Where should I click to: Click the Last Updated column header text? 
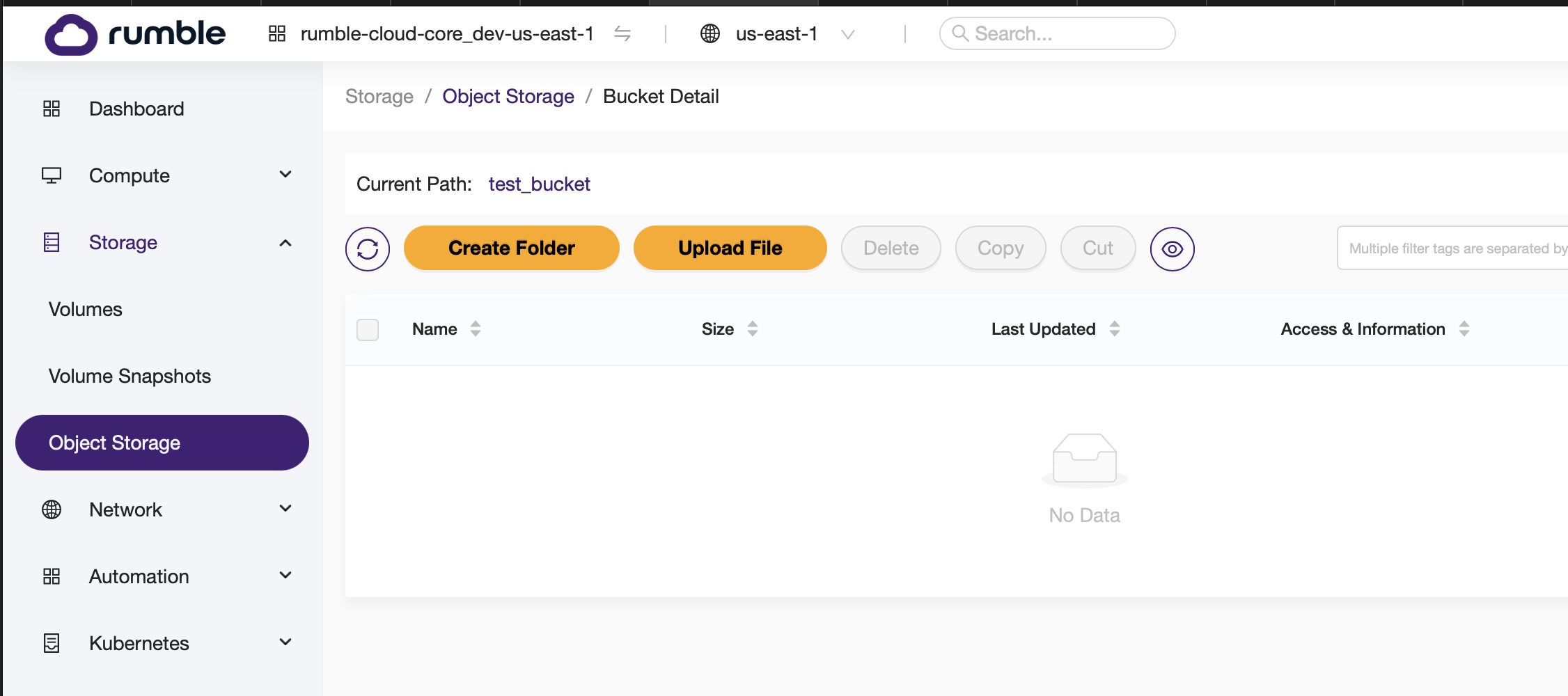(x=1044, y=329)
